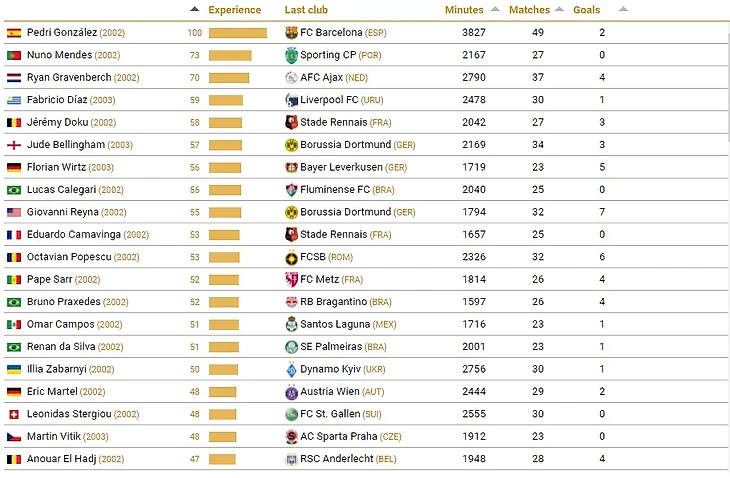The width and height of the screenshot is (730, 478).
Task: Click the sort arrow left of Experience
Action: [194, 10]
